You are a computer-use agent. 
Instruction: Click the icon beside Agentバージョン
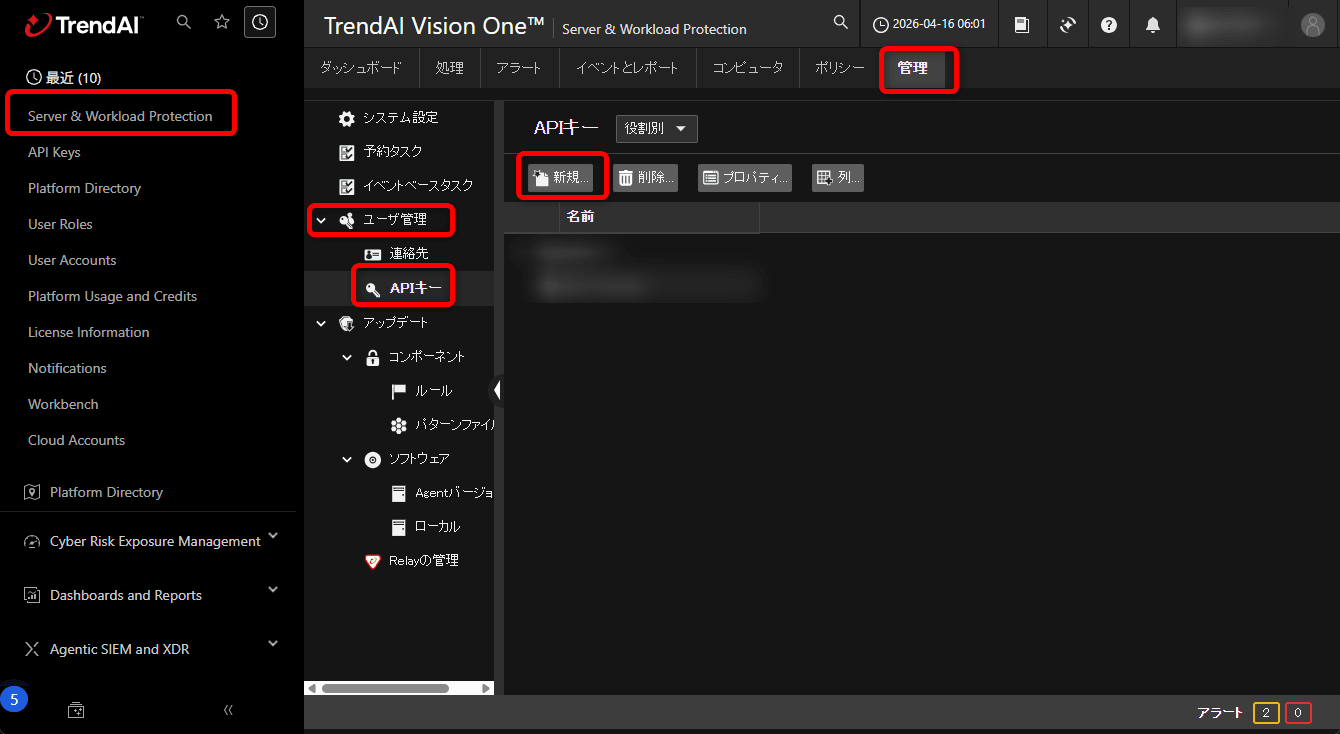pyautogui.click(x=399, y=493)
